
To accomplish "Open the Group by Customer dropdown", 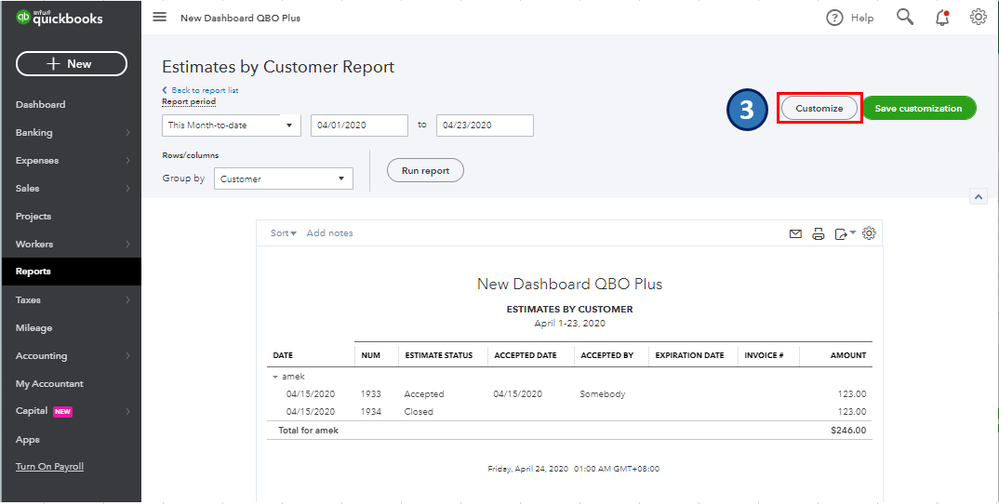I will 283,179.
